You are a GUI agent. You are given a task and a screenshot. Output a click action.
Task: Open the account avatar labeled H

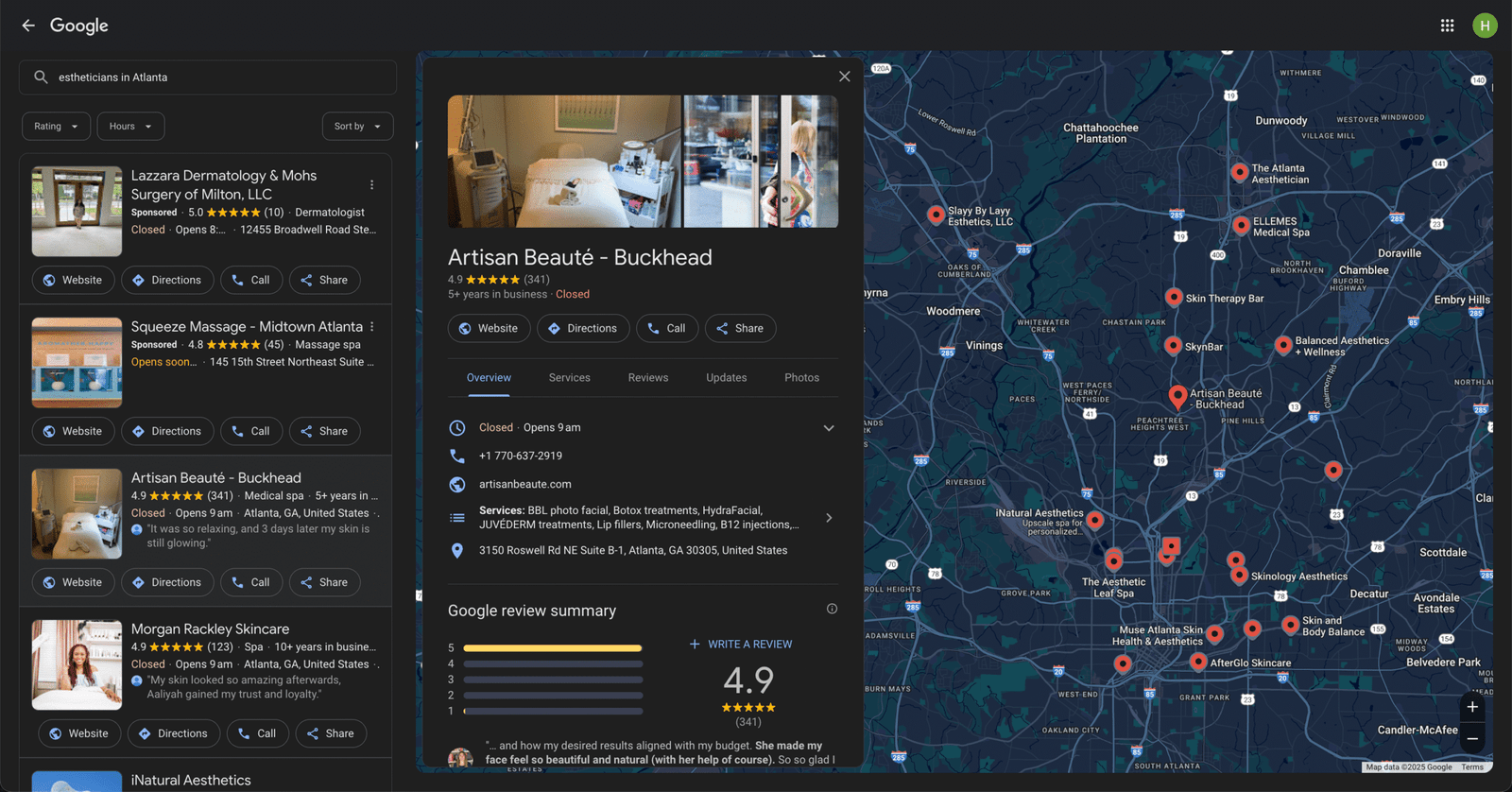point(1485,26)
